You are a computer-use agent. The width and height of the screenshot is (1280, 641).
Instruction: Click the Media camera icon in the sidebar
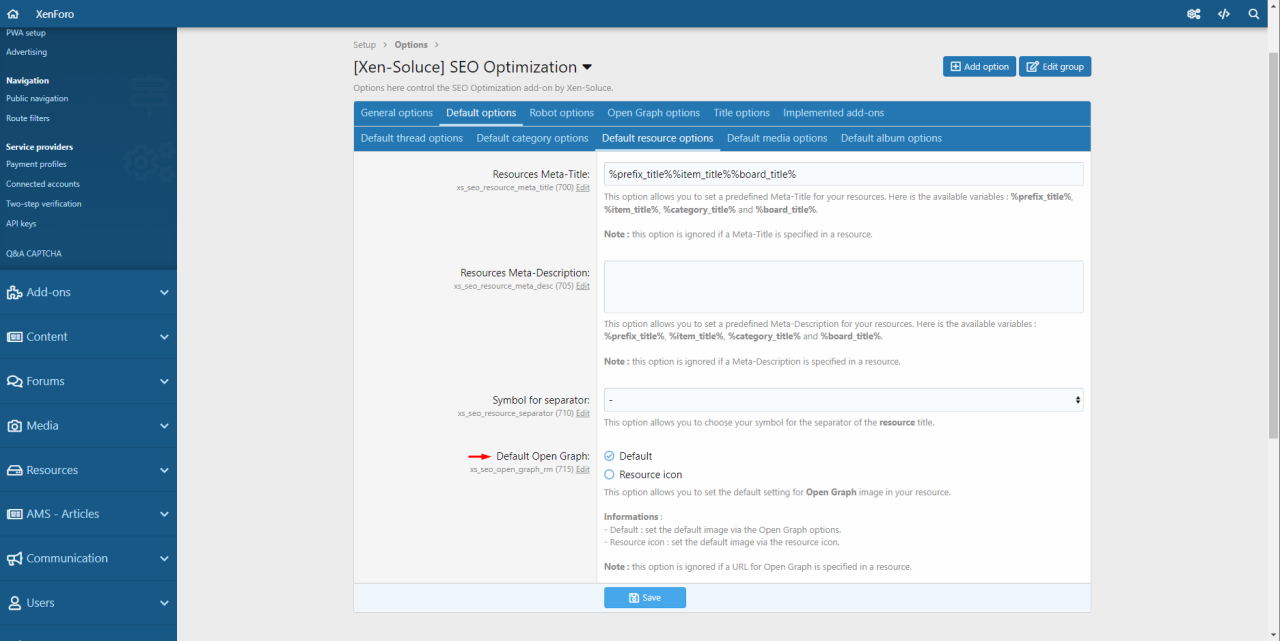pos(14,425)
